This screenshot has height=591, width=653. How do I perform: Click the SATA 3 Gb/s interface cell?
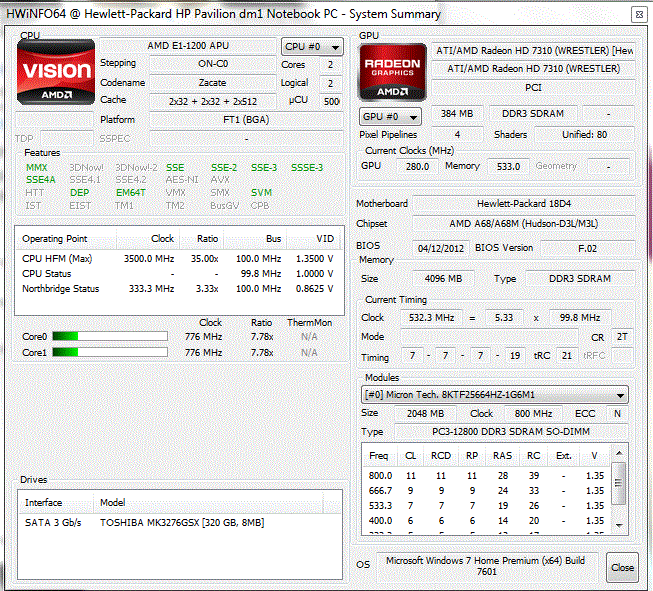point(53,523)
